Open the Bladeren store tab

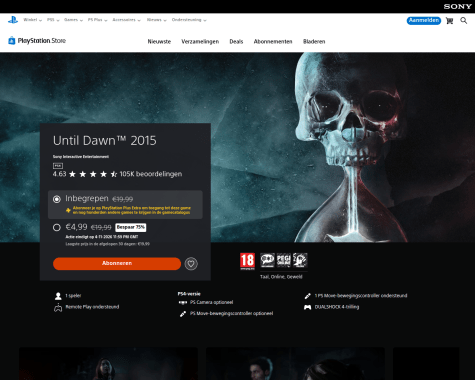314,42
